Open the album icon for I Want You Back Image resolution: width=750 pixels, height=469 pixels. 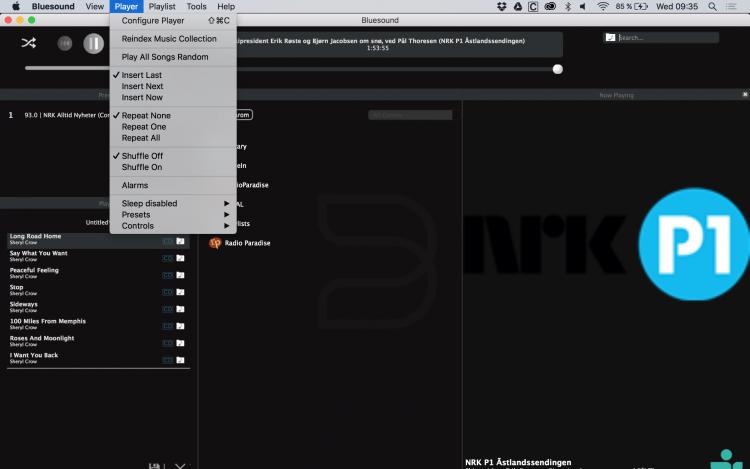pyautogui.click(x=180, y=360)
